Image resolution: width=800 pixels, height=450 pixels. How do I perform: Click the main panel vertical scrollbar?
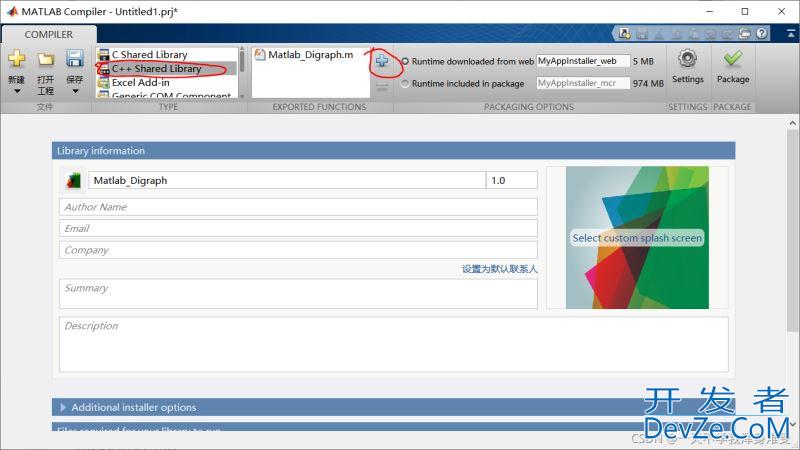(792, 230)
